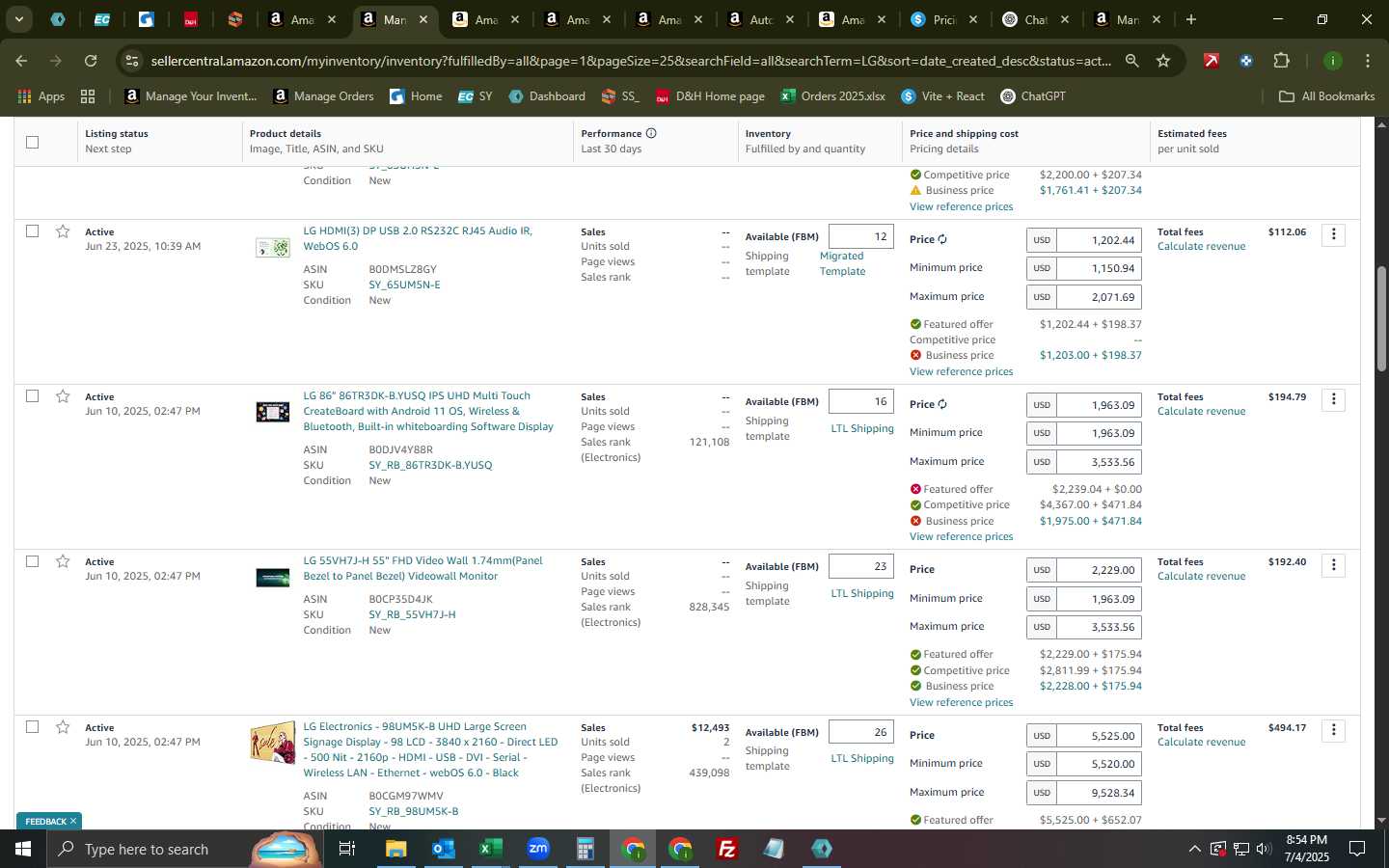Edit price field showing 1,202.44
Image resolution: width=1389 pixels, height=868 pixels.
pos(1099,240)
